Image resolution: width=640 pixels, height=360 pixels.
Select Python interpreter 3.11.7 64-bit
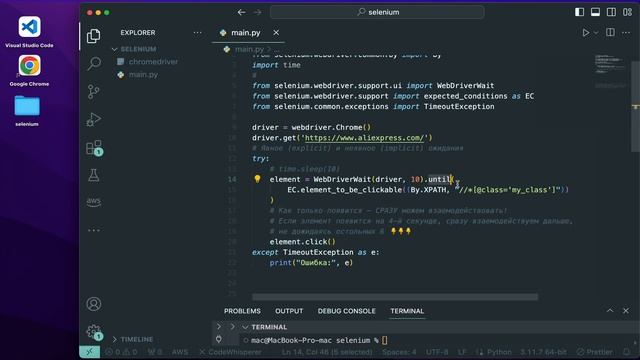(x=543, y=352)
